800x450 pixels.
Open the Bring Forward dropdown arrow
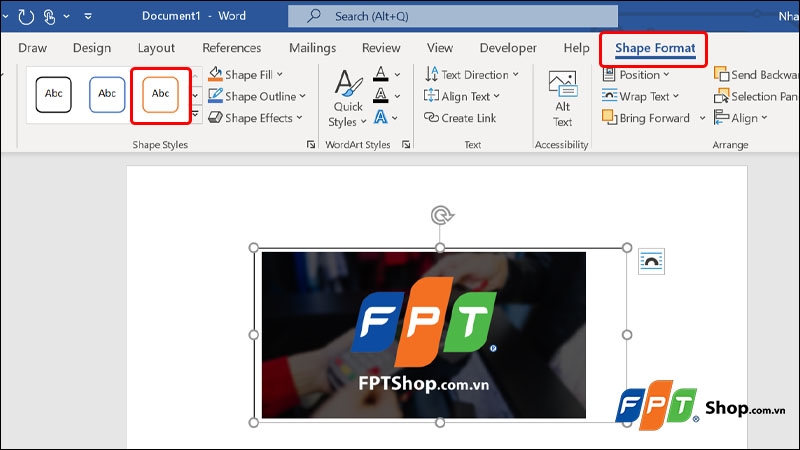pyautogui.click(x=703, y=118)
